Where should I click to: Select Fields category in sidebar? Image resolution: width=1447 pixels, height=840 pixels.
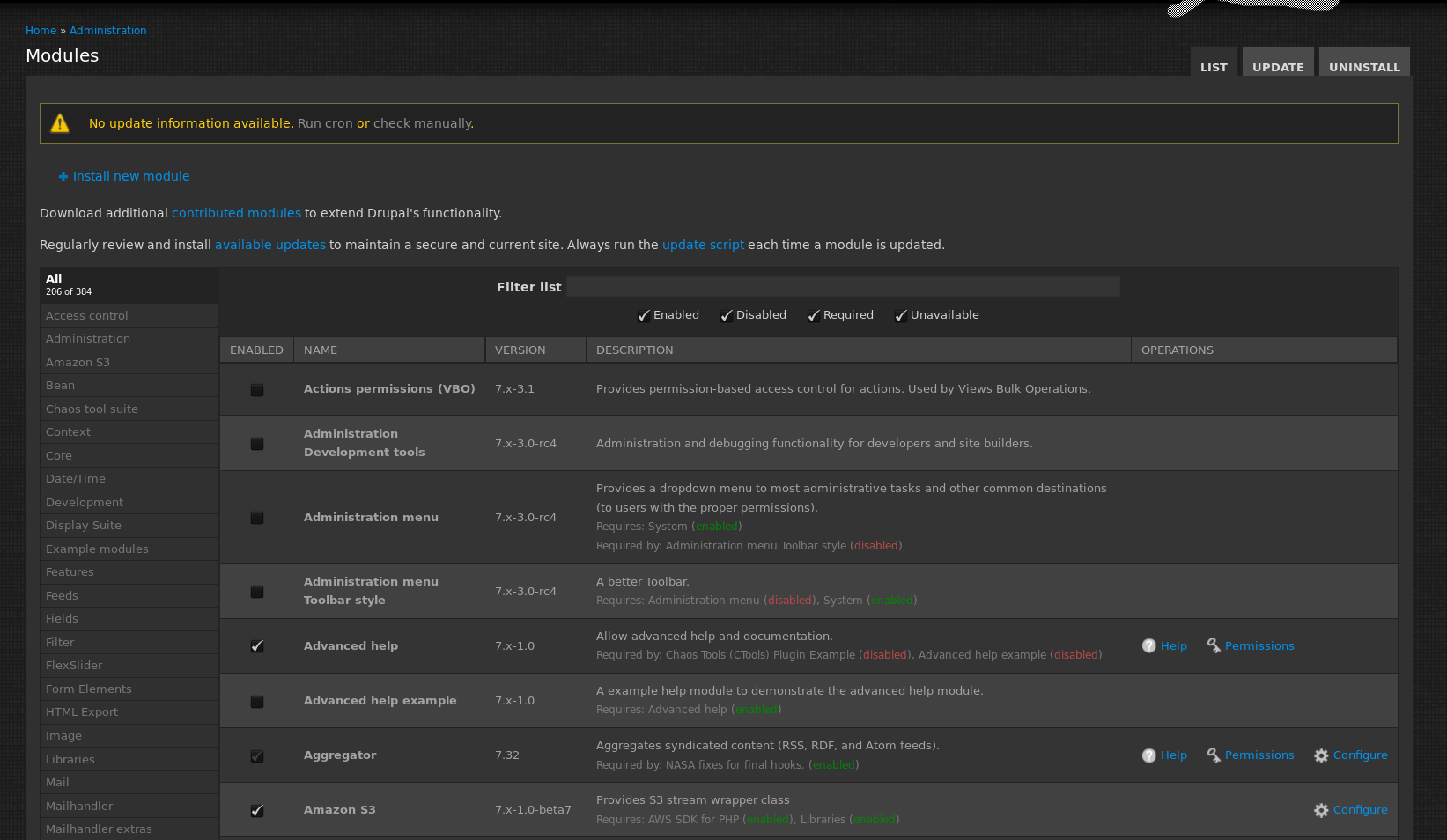pos(129,619)
